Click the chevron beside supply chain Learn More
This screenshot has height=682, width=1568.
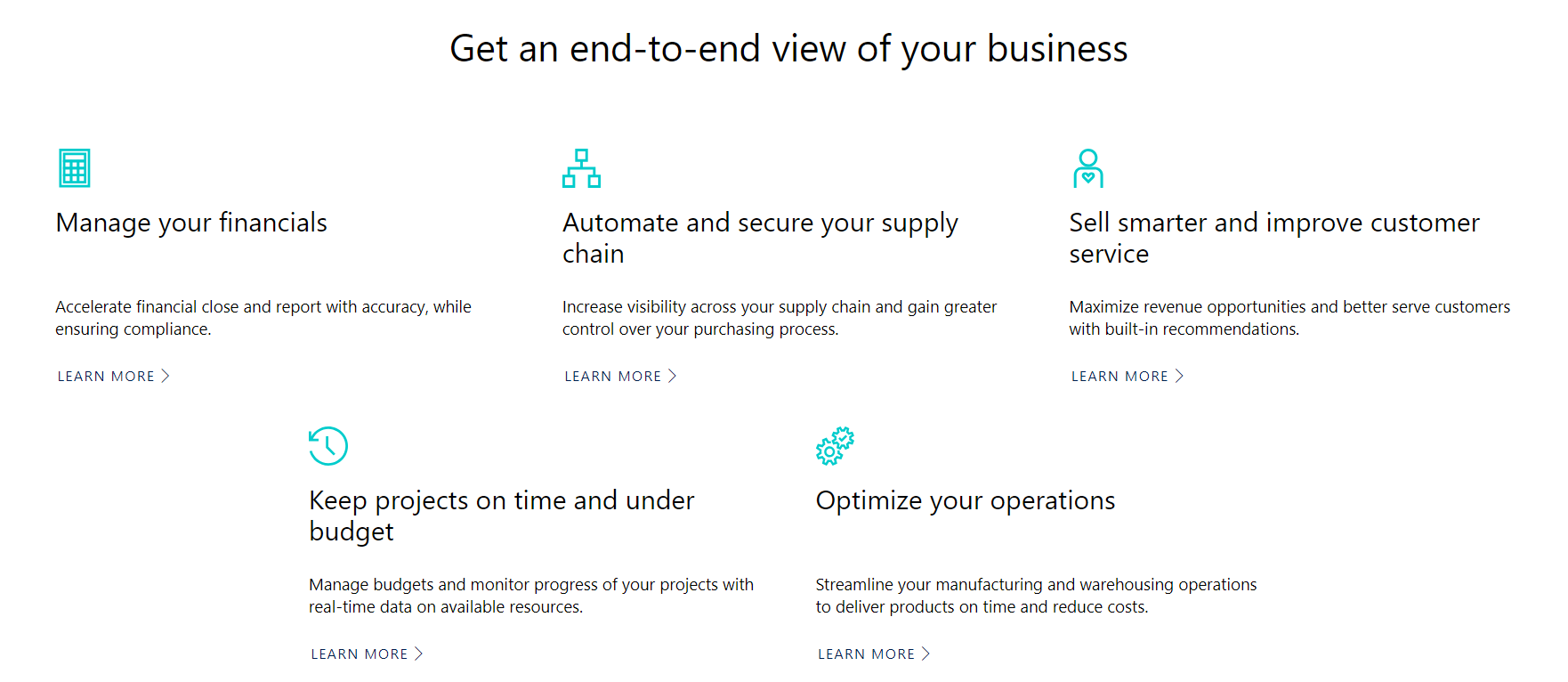click(673, 376)
